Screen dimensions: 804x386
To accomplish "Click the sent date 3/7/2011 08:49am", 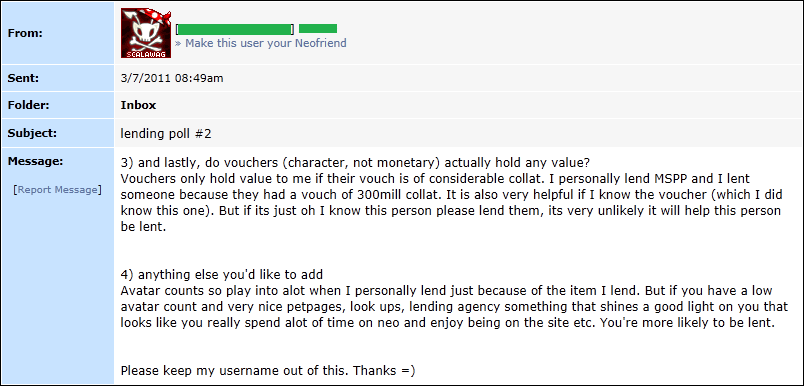I will [172, 78].
